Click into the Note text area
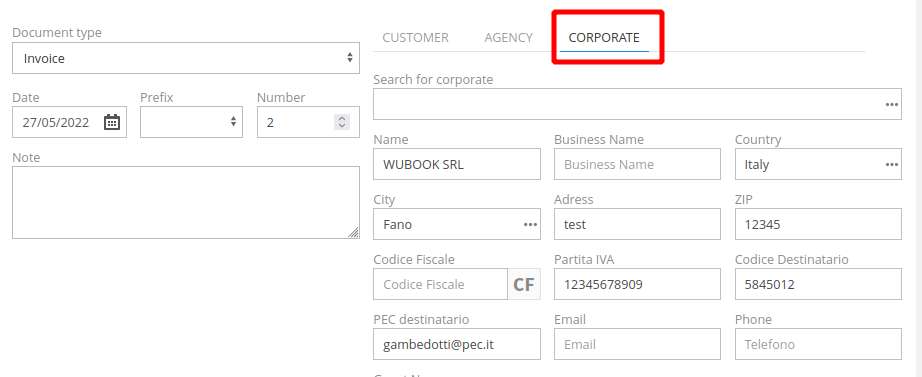This screenshot has height=377, width=922. [186, 202]
